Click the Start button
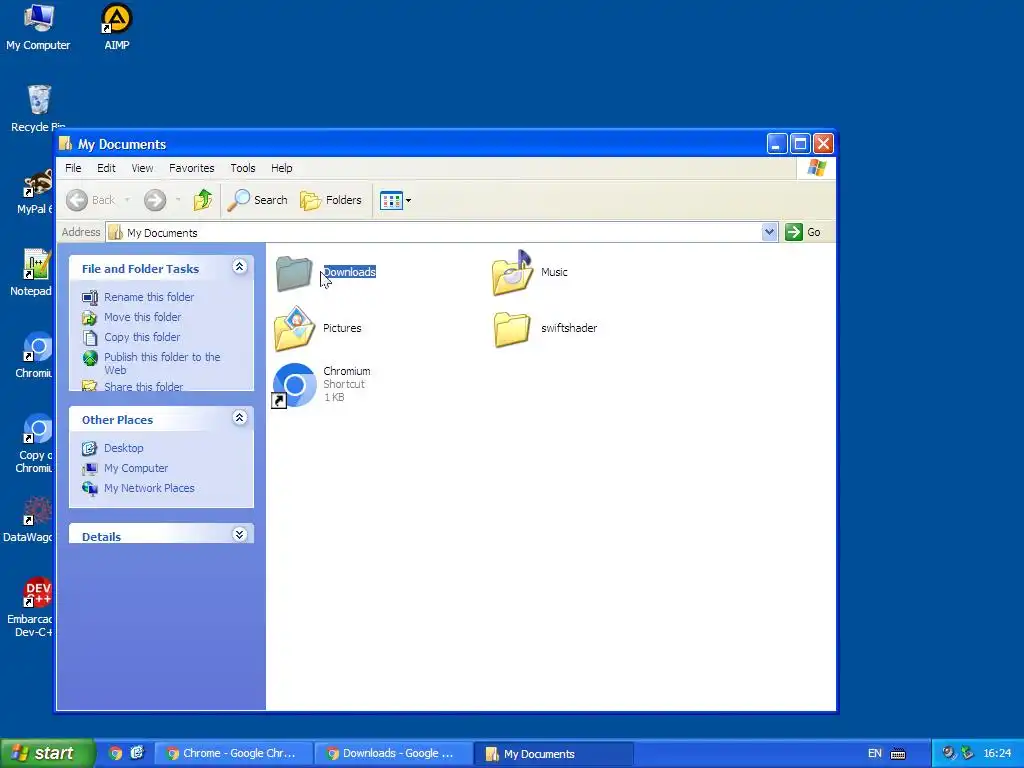This screenshot has height=768, width=1024. click(x=47, y=753)
